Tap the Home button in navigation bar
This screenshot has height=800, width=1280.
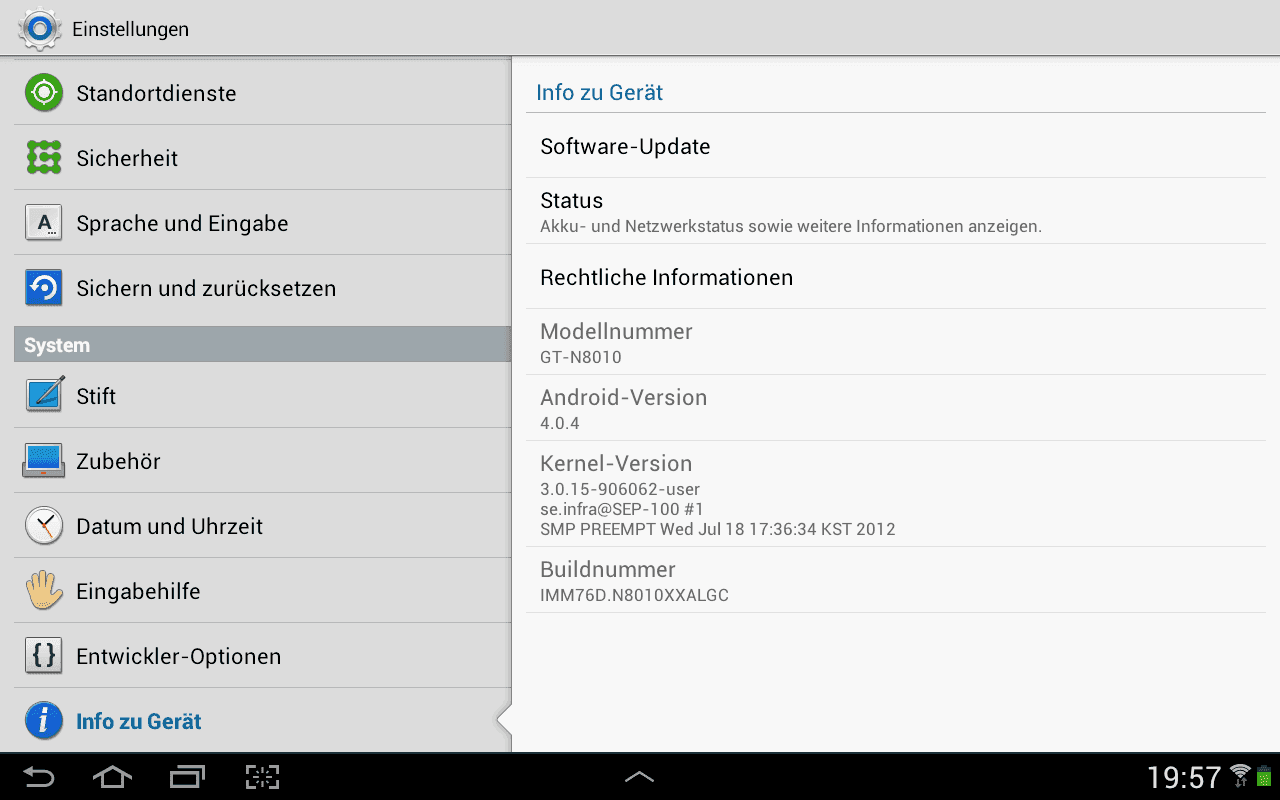(x=112, y=777)
